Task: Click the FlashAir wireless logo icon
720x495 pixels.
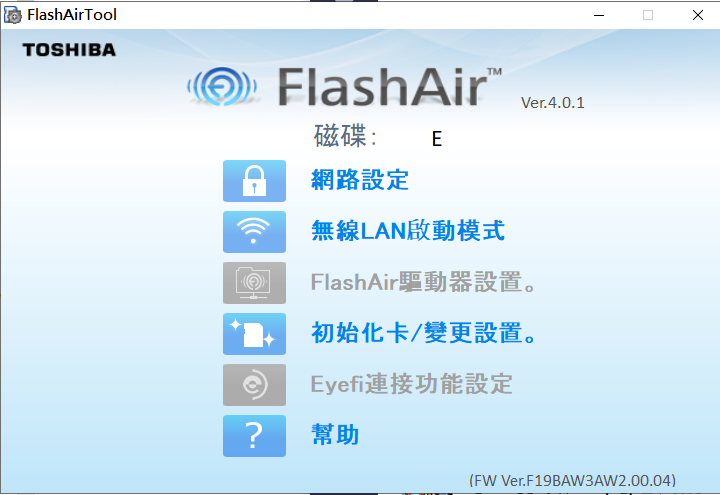Action: (222, 86)
